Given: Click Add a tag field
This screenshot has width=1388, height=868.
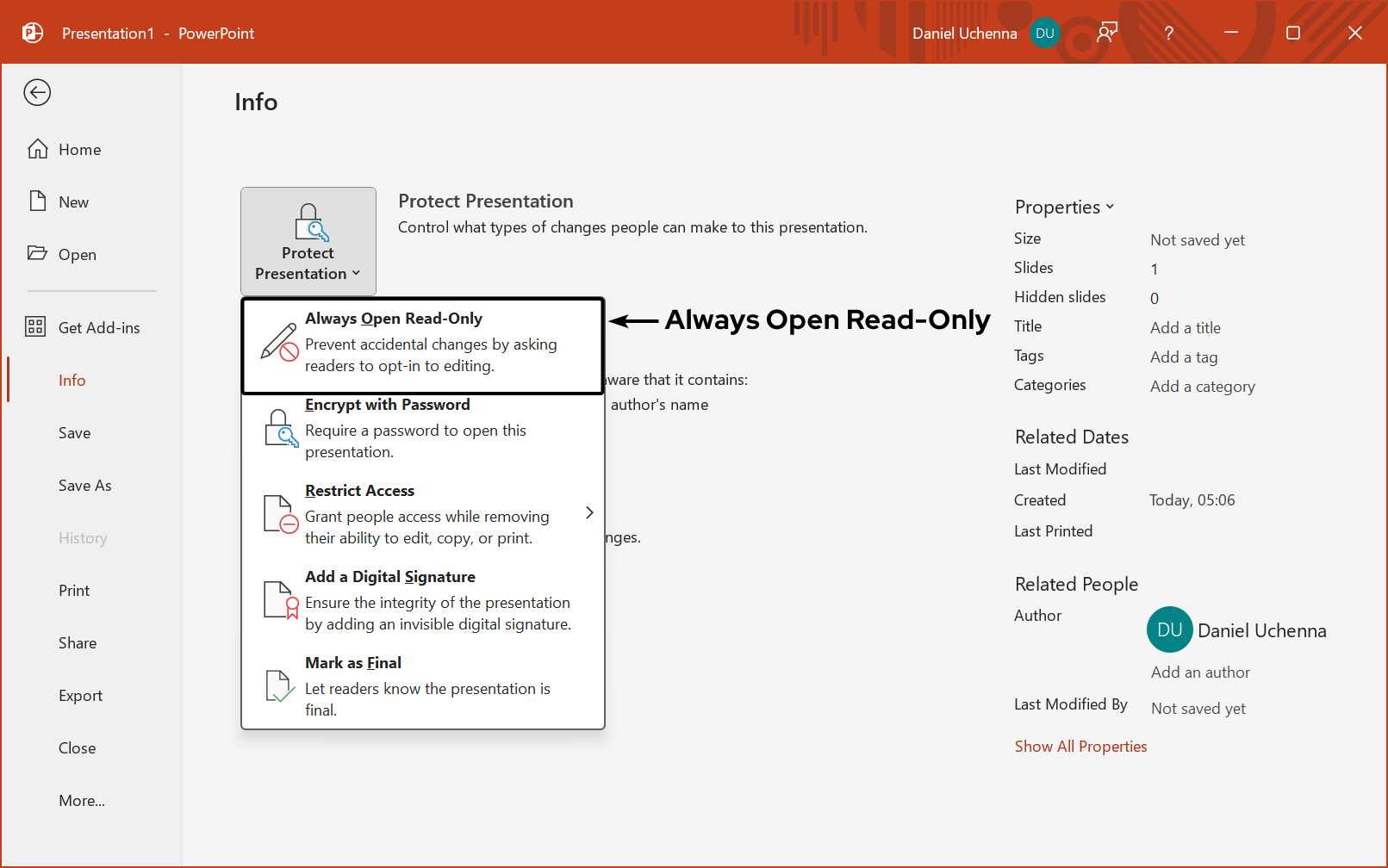Looking at the screenshot, I should 1184,356.
